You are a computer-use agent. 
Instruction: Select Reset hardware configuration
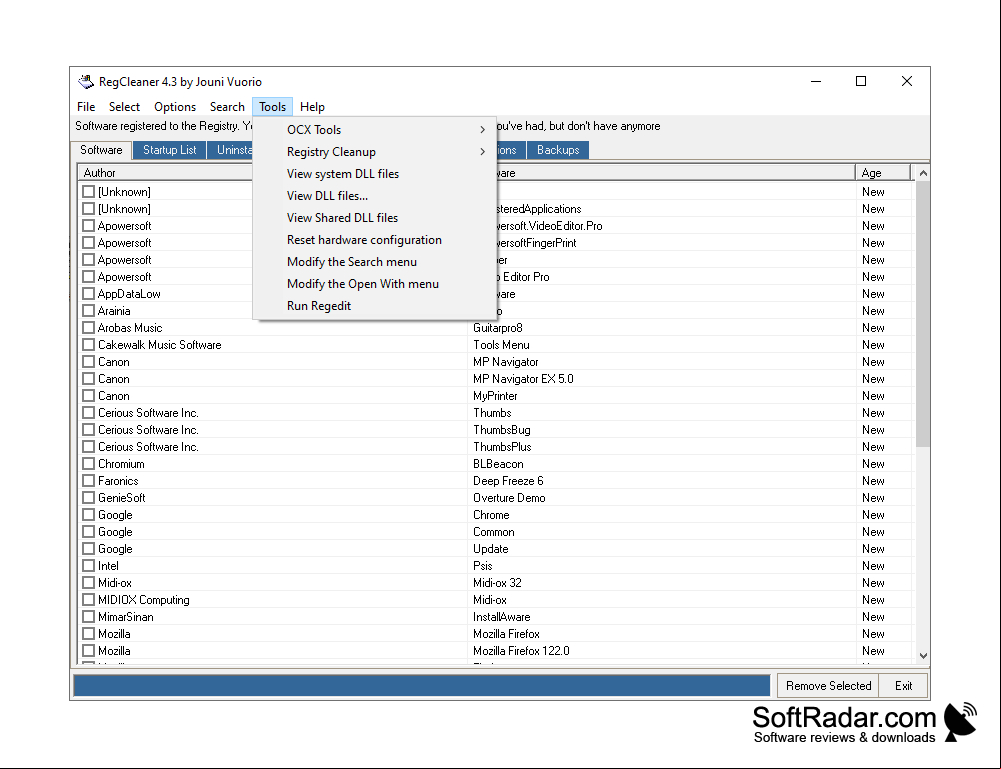(374, 240)
